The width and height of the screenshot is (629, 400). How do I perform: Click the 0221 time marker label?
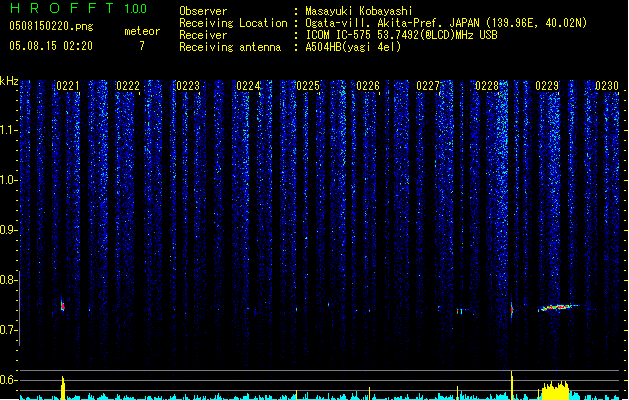pos(67,86)
